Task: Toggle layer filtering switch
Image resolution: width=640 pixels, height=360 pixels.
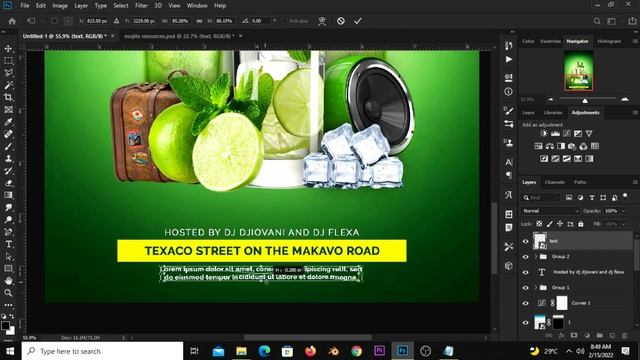Action: 625,196
